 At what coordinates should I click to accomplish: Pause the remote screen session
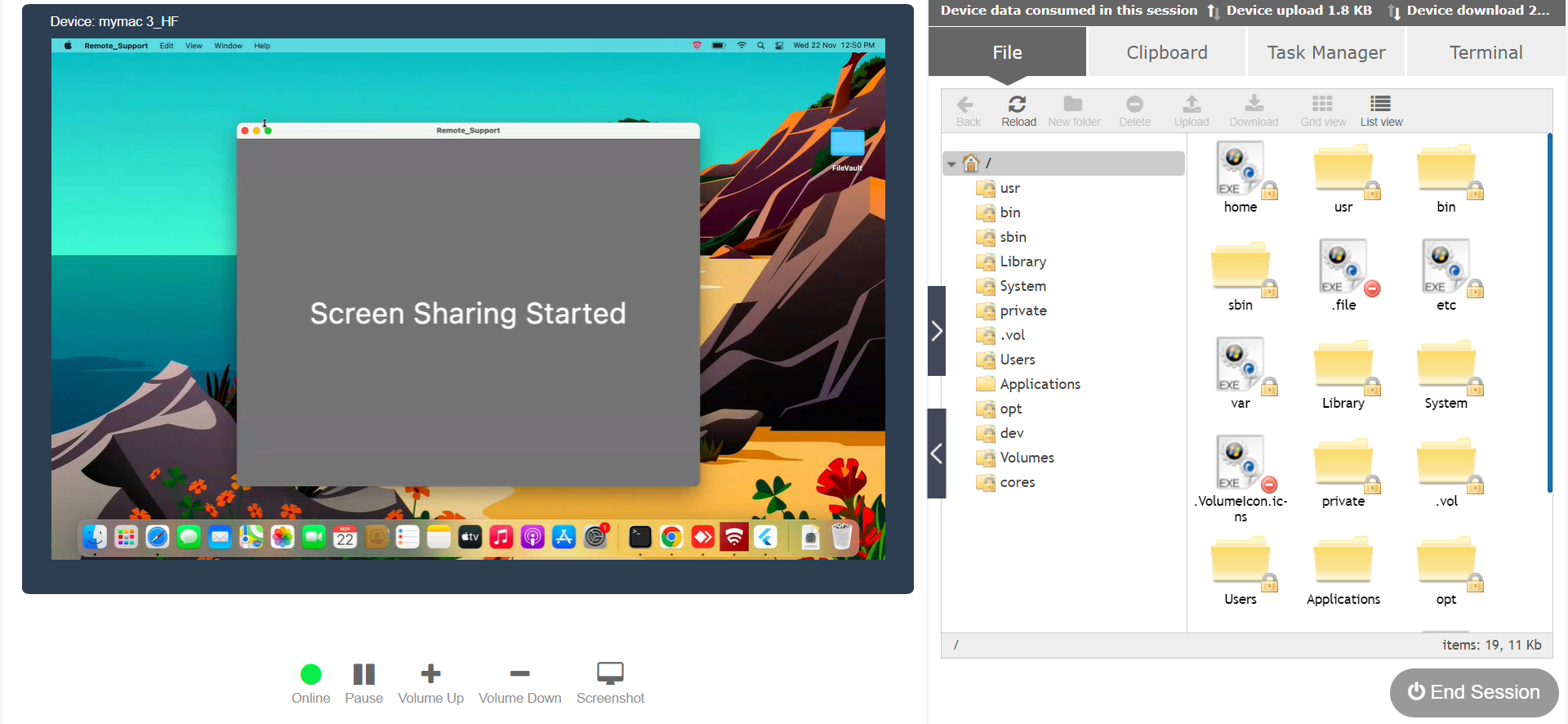pos(363,673)
